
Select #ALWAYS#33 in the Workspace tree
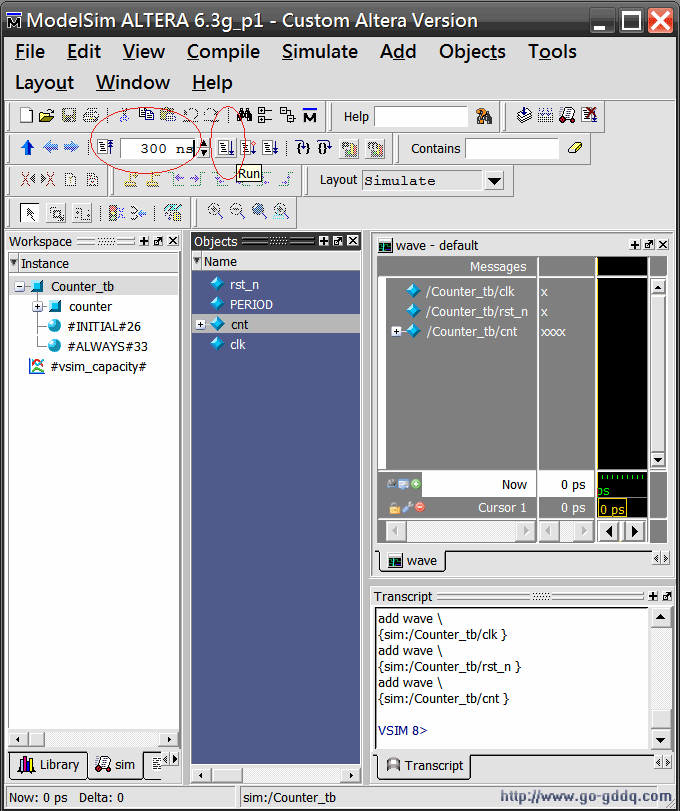pyautogui.click(x=107, y=347)
